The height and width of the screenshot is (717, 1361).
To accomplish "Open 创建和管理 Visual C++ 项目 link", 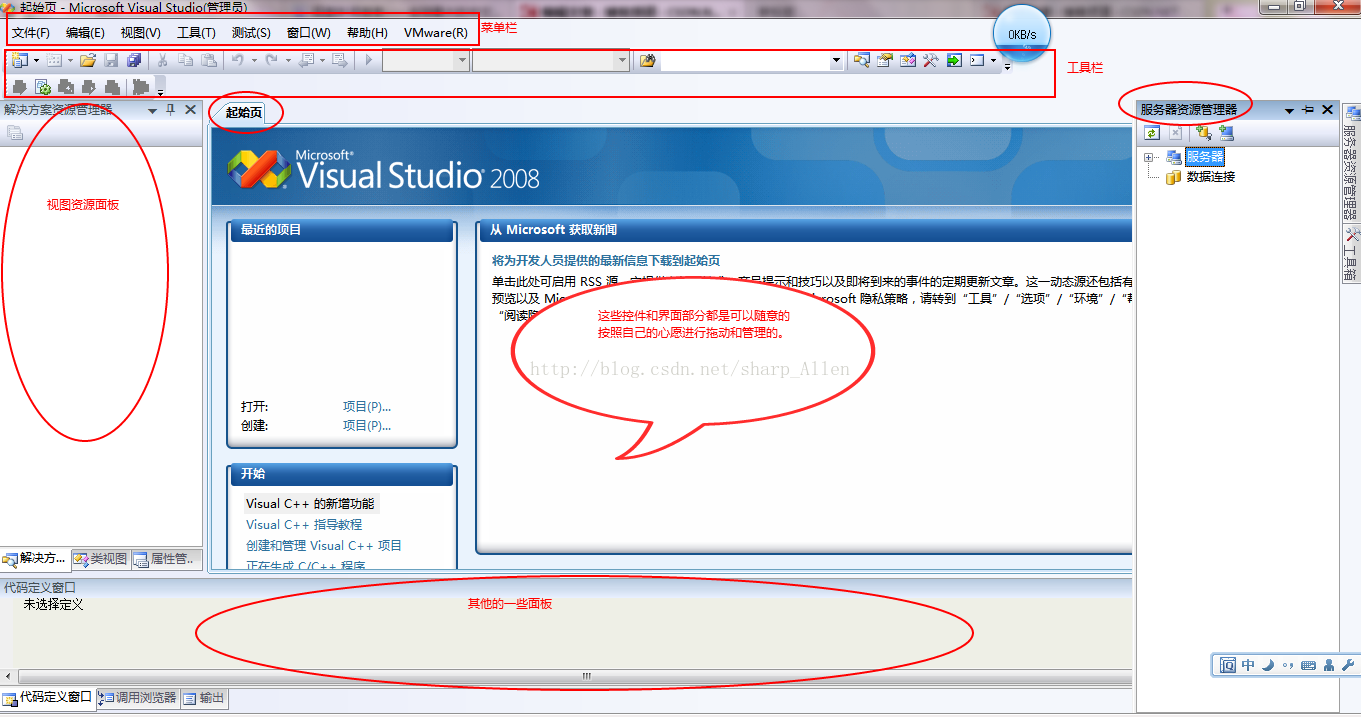I will click(x=324, y=545).
